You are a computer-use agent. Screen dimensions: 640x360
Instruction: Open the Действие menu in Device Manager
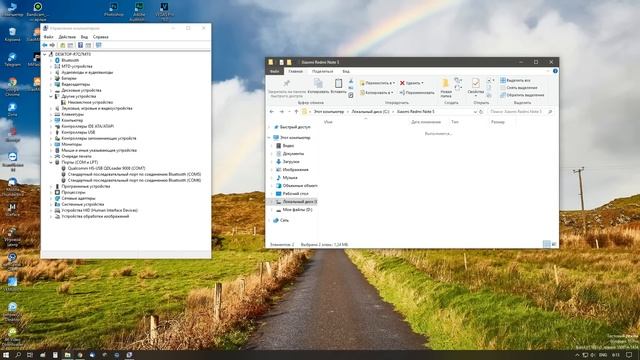click(x=67, y=37)
